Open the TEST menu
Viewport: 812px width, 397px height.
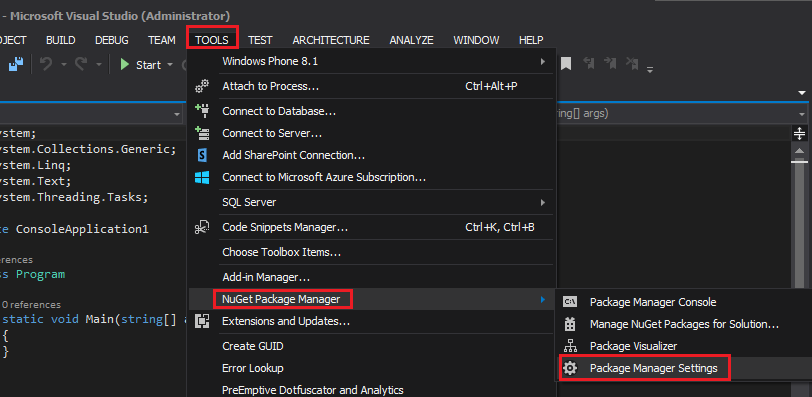click(260, 40)
